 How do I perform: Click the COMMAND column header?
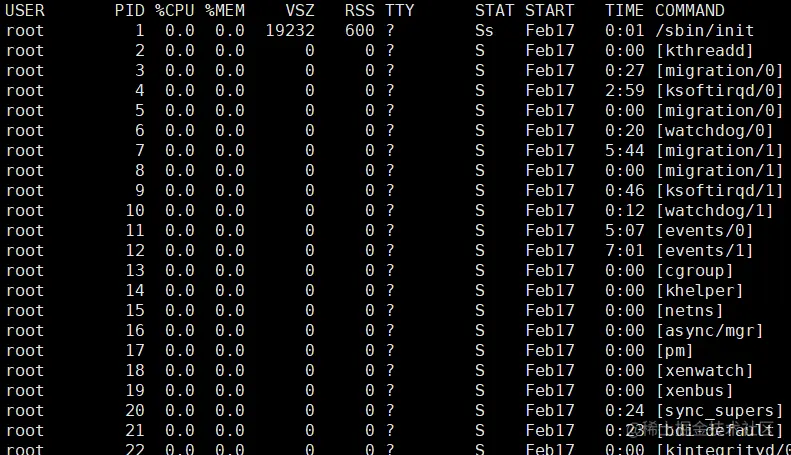(690, 11)
